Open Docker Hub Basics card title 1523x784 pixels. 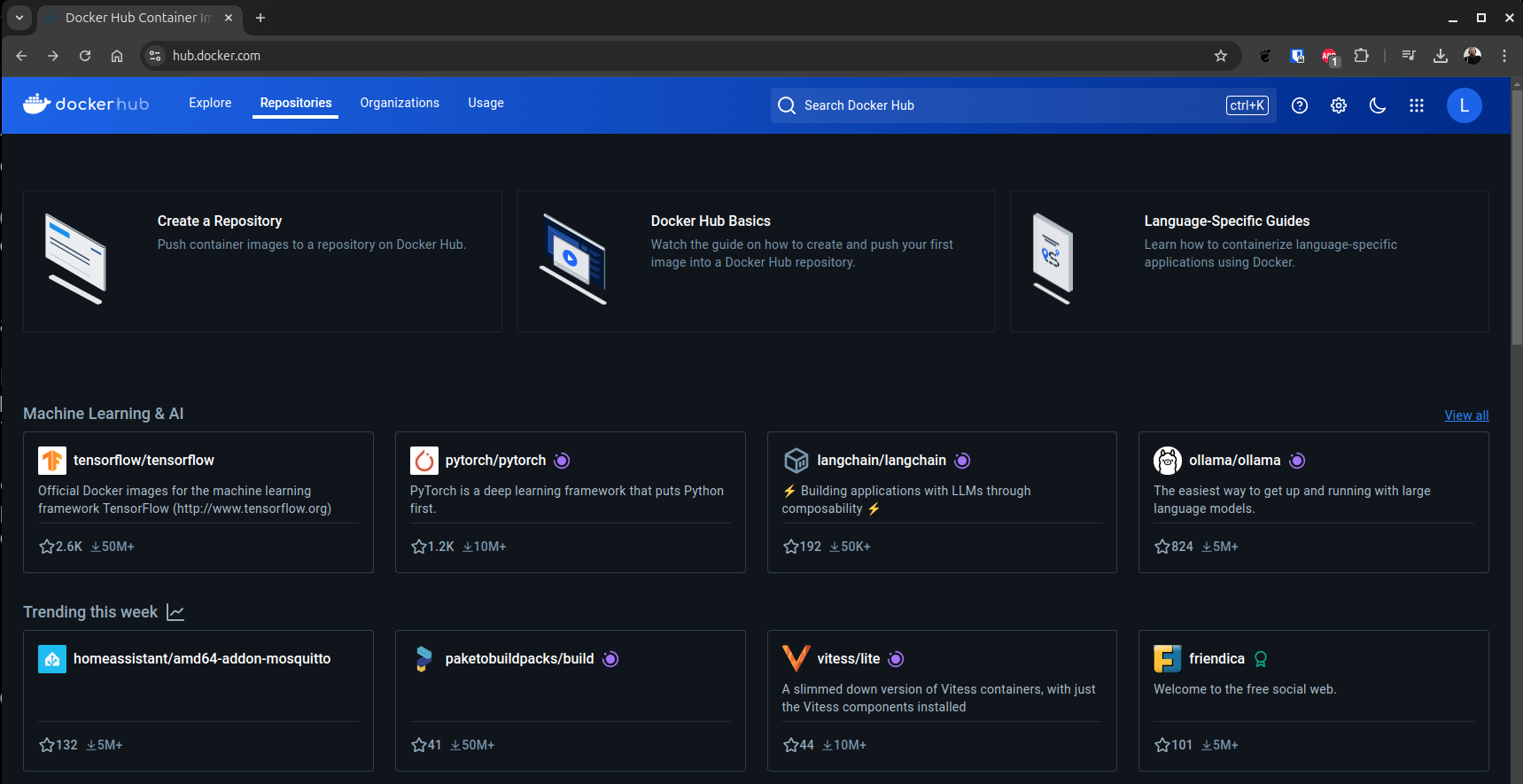point(711,221)
